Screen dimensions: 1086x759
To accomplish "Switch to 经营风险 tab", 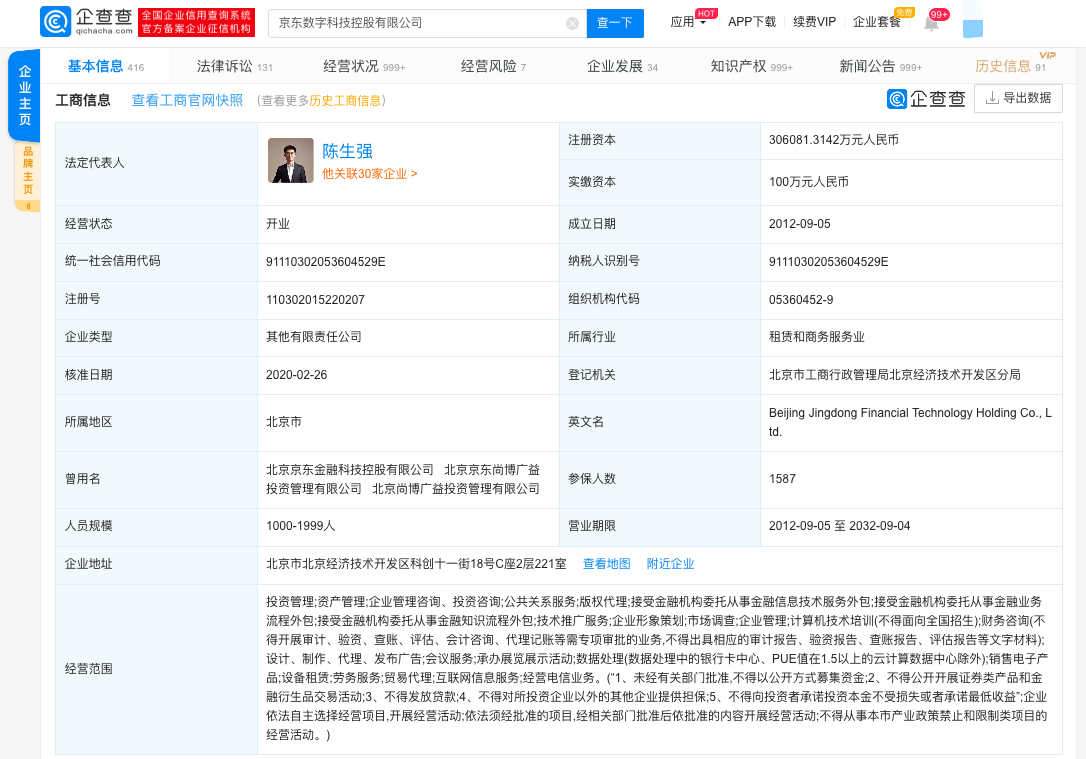I will 493,66.
